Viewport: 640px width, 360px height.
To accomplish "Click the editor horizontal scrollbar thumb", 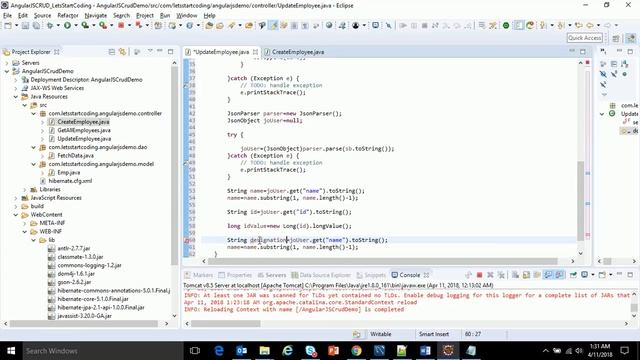I will (382, 261).
